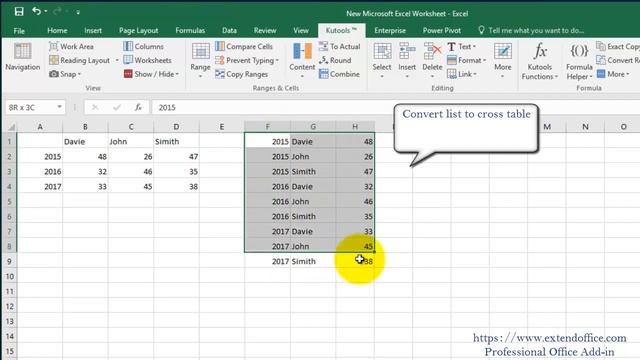The height and width of the screenshot is (360, 640).
Task: Click the Compare Cells tool
Action: tap(244, 47)
